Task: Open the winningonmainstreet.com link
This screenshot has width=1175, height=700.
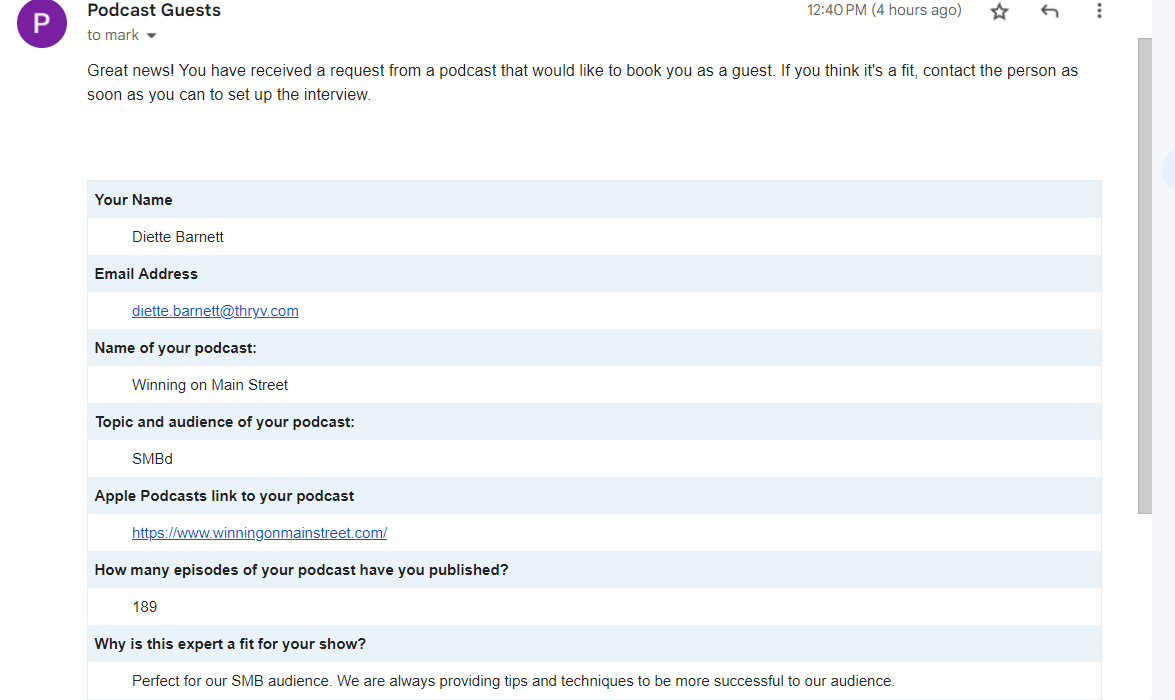Action: click(x=259, y=533)
